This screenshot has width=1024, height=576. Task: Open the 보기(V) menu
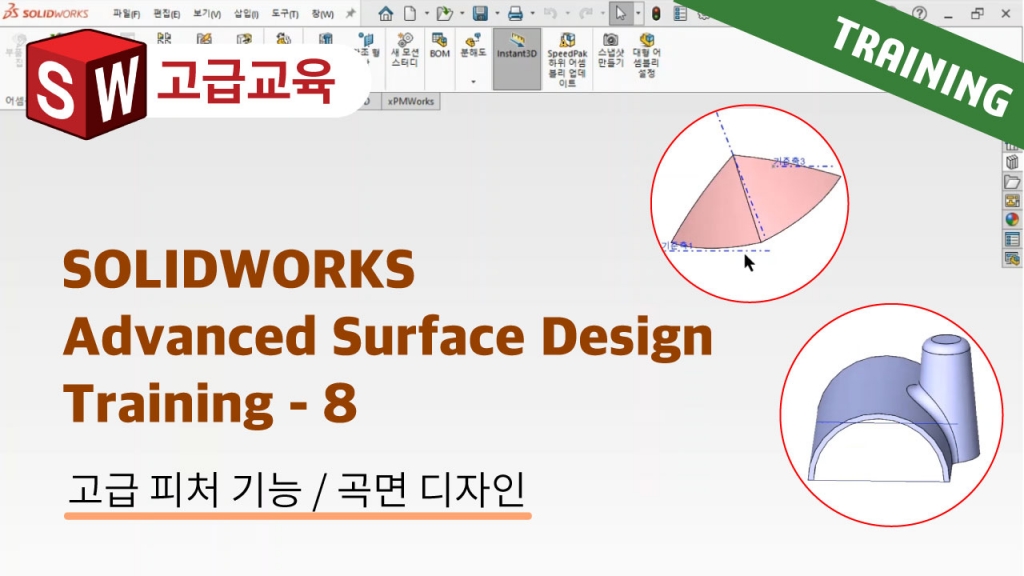[x=207, y=14]
